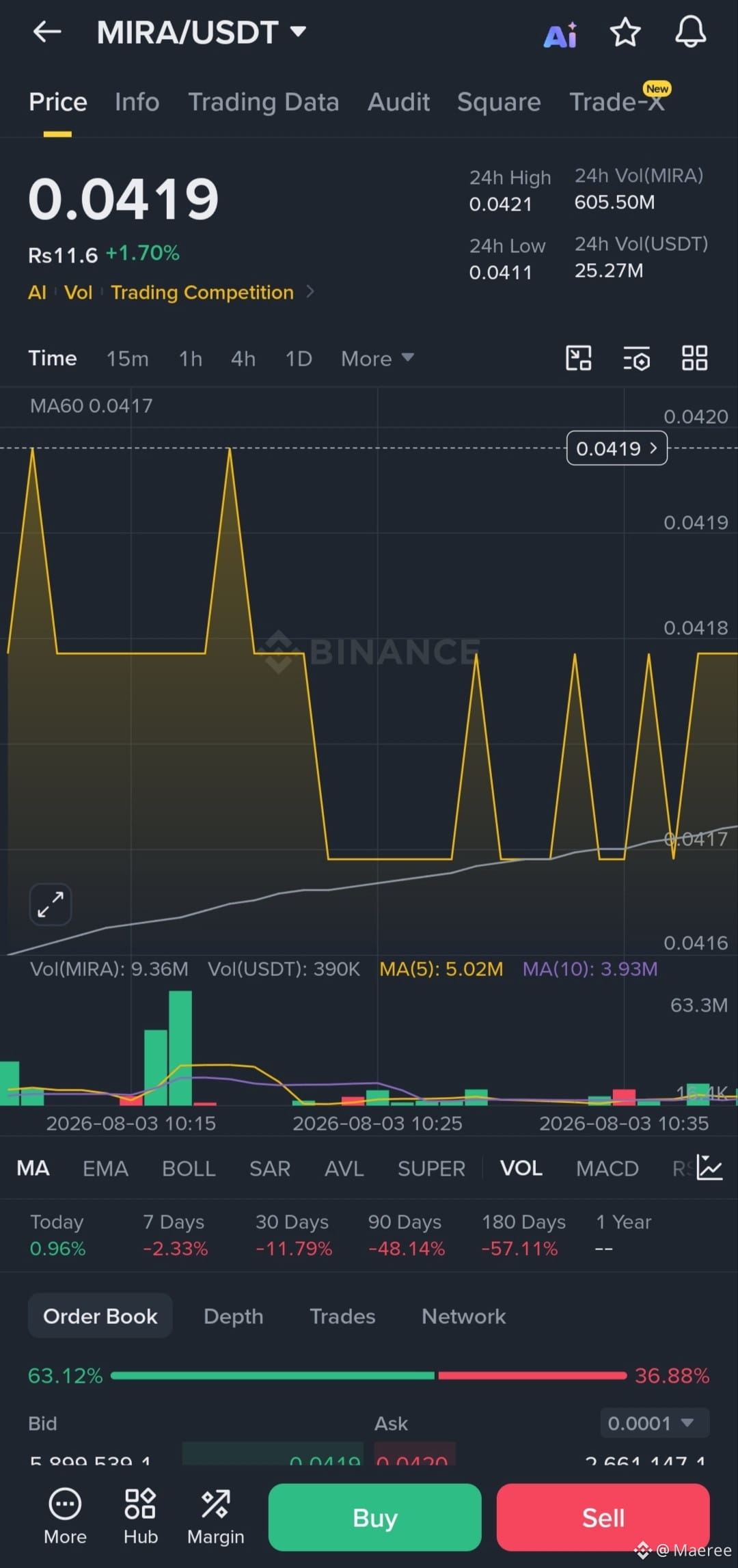
Task: Toggle the AVL indicator
Action: click(344, 1168)
